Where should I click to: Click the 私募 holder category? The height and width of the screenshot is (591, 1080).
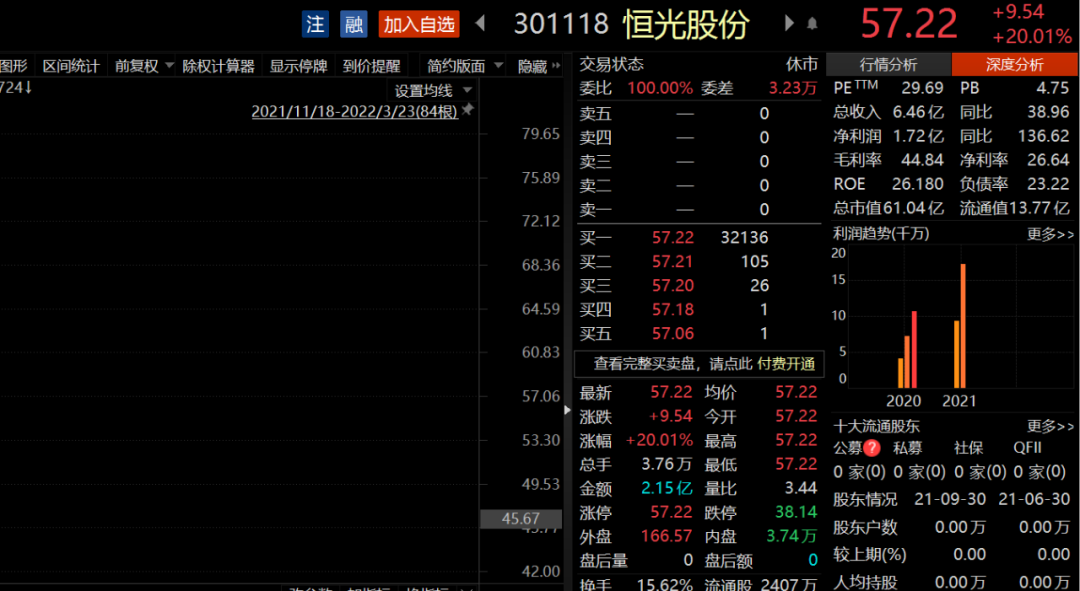coord(908,448)
